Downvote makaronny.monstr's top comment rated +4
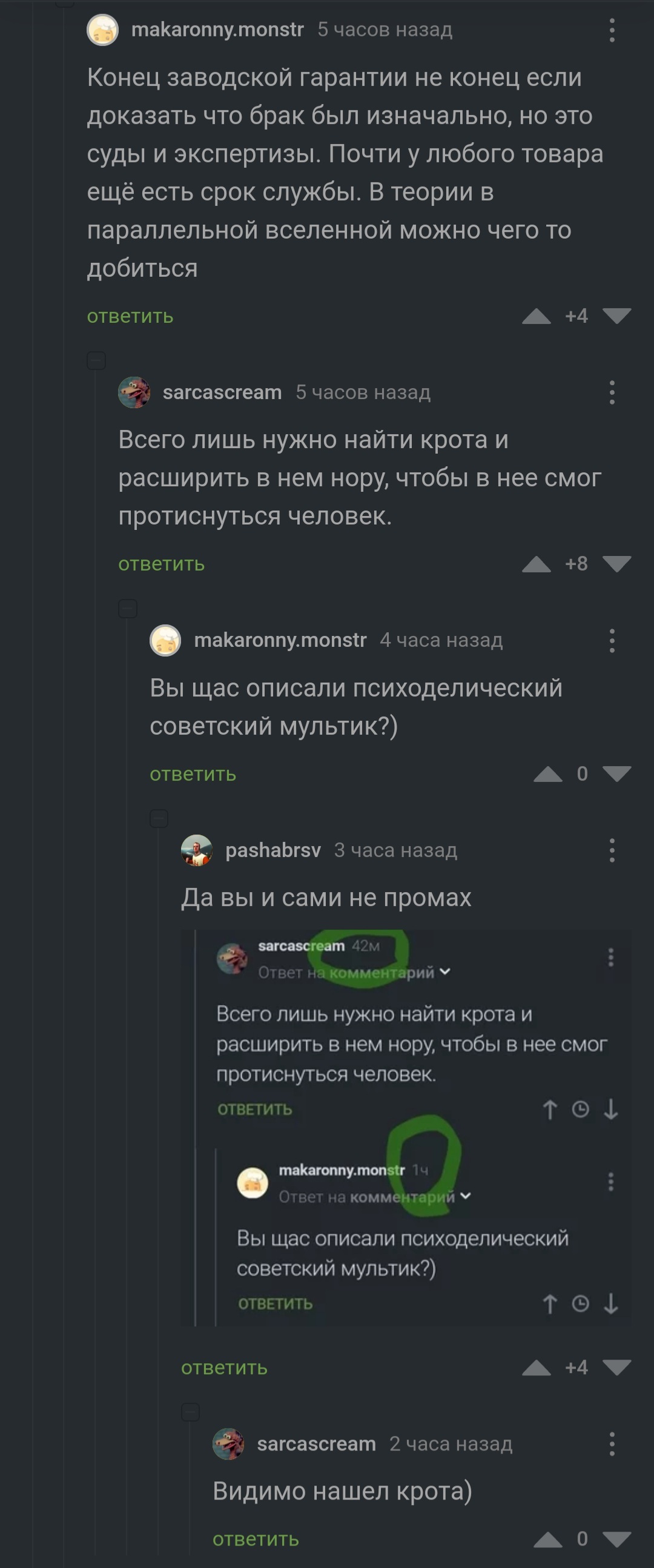Image resolution: width=654 pixels, height=1568 pixels. point(617,316)
